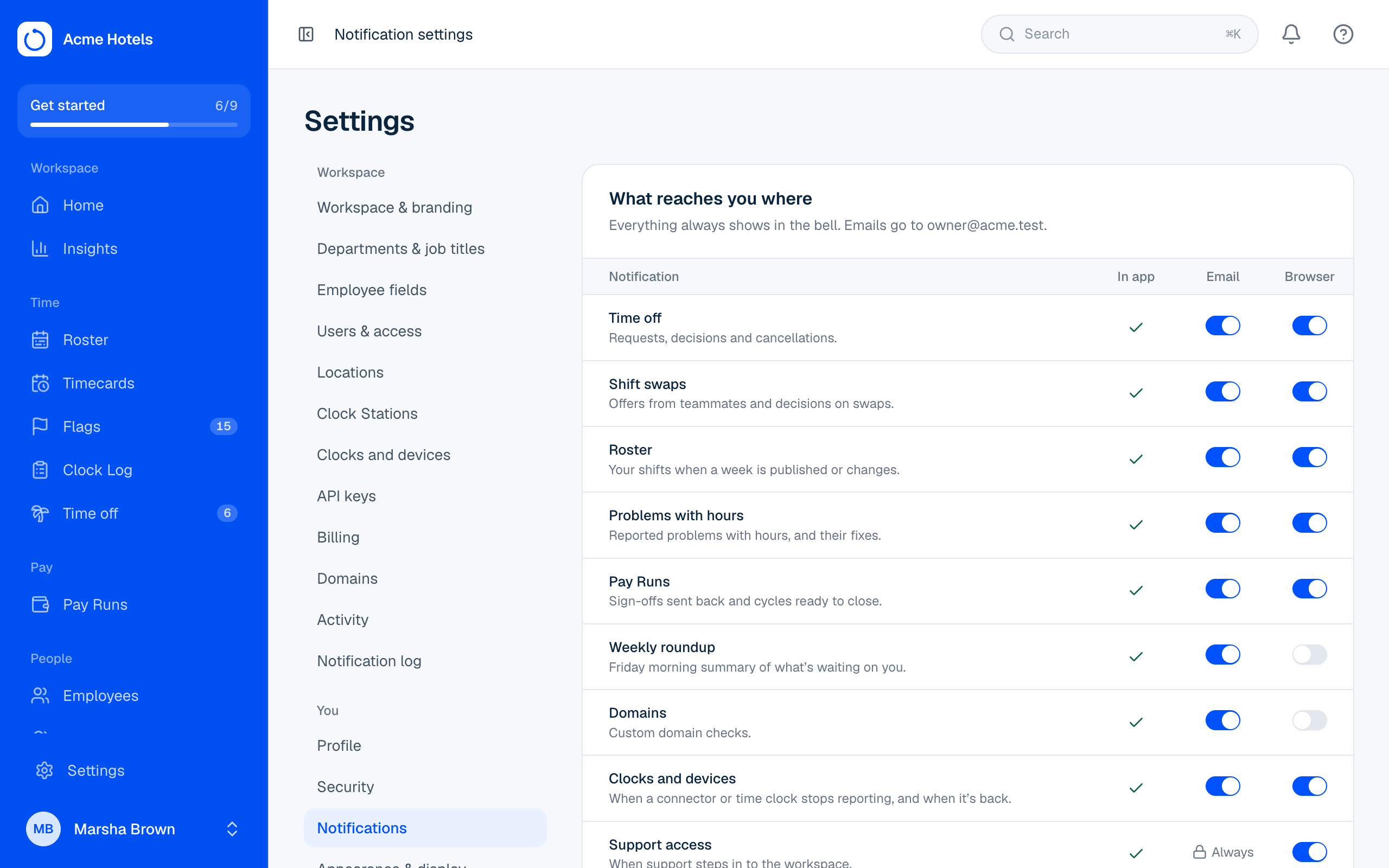Expand the Marsha Brown account switcher chevrons
1389x868 pixels.
[232, 829]
